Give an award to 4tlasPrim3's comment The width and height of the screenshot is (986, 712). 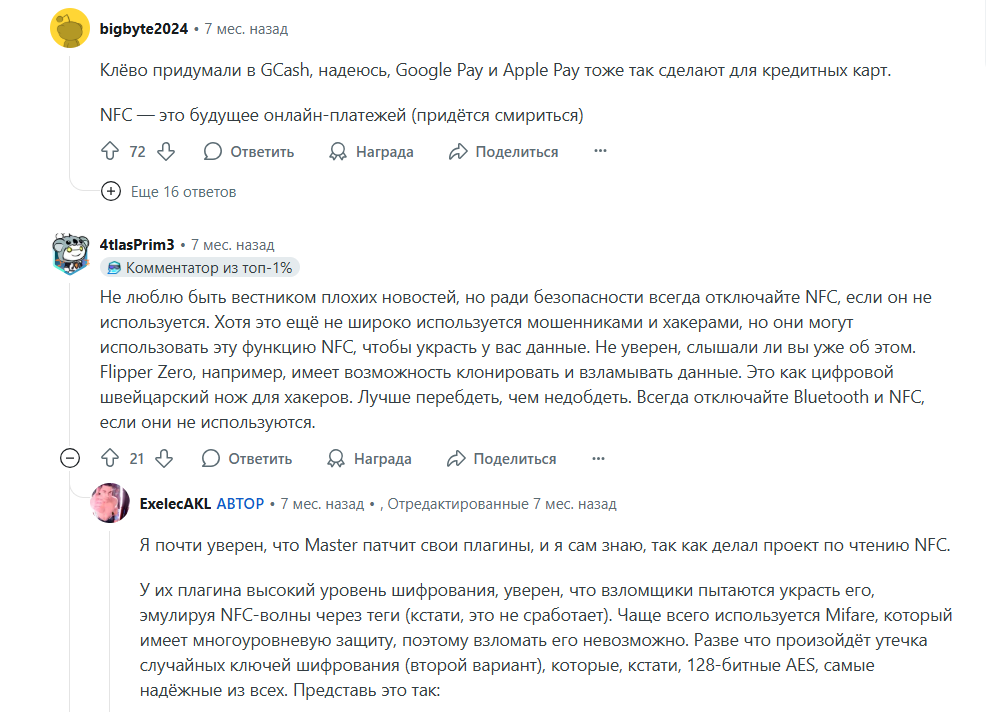coord(369,459)
